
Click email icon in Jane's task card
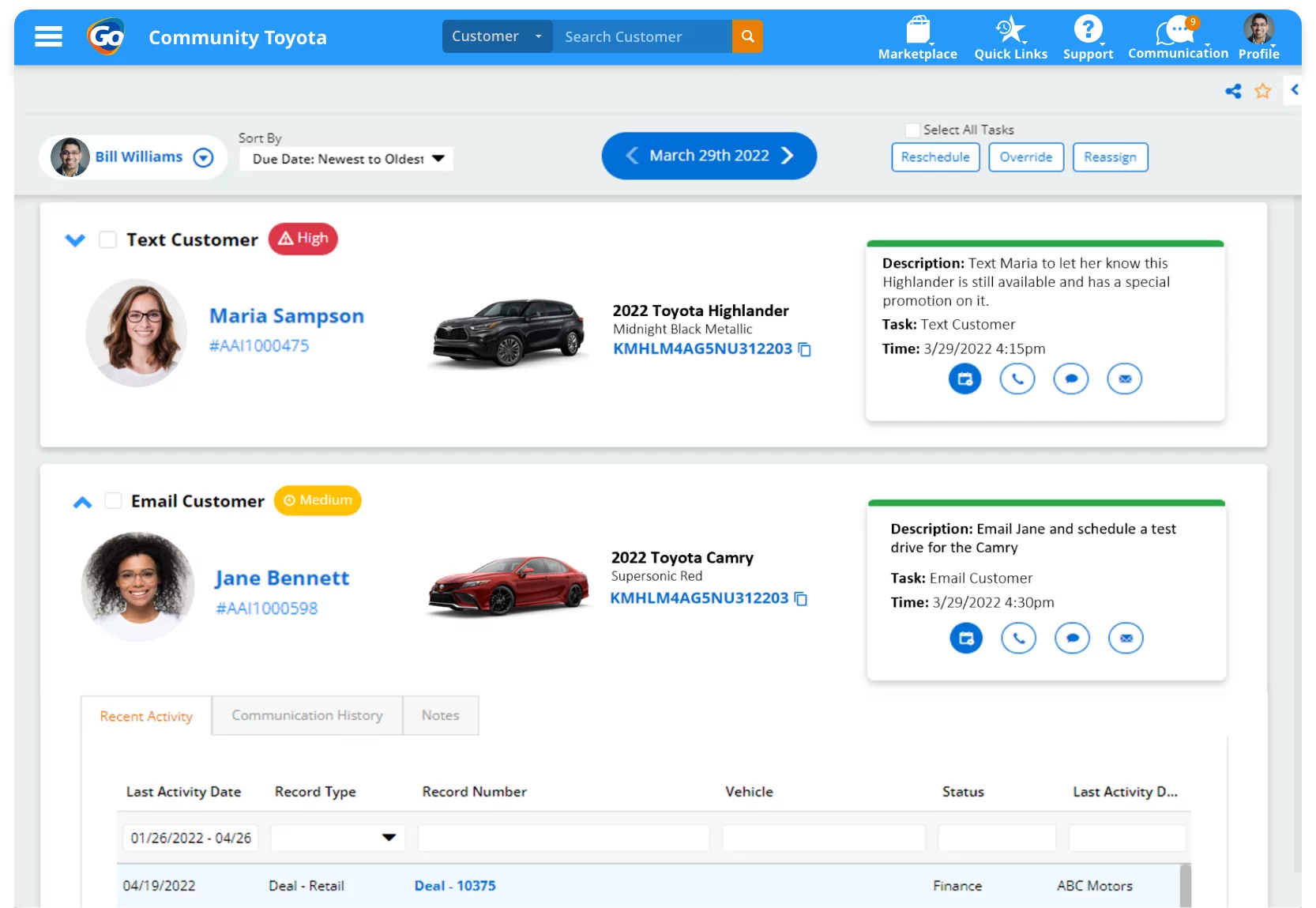(1126, 638)
